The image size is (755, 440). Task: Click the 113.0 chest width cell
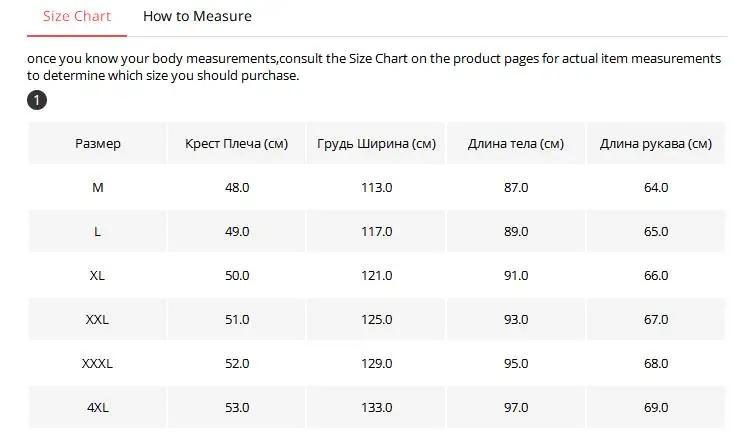(x=377, y=187)
